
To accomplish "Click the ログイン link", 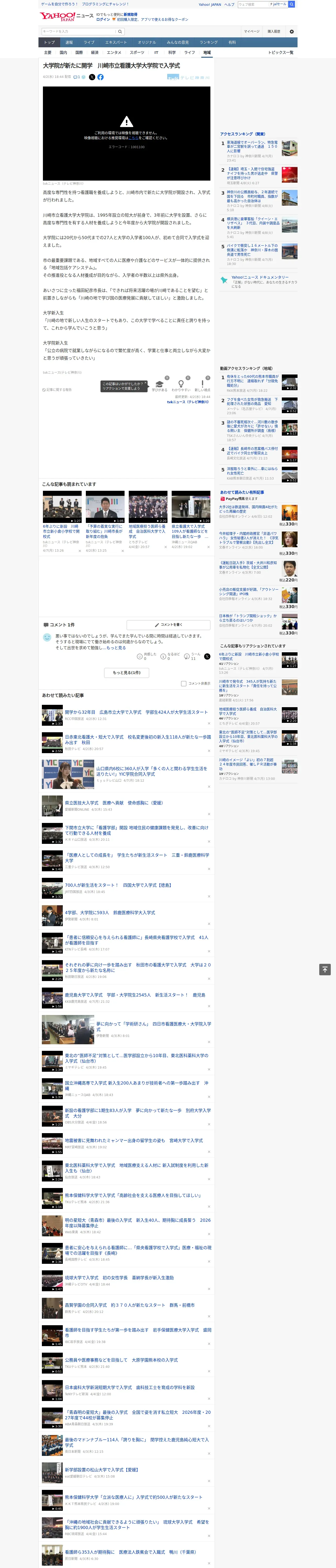I will [103, 20].
